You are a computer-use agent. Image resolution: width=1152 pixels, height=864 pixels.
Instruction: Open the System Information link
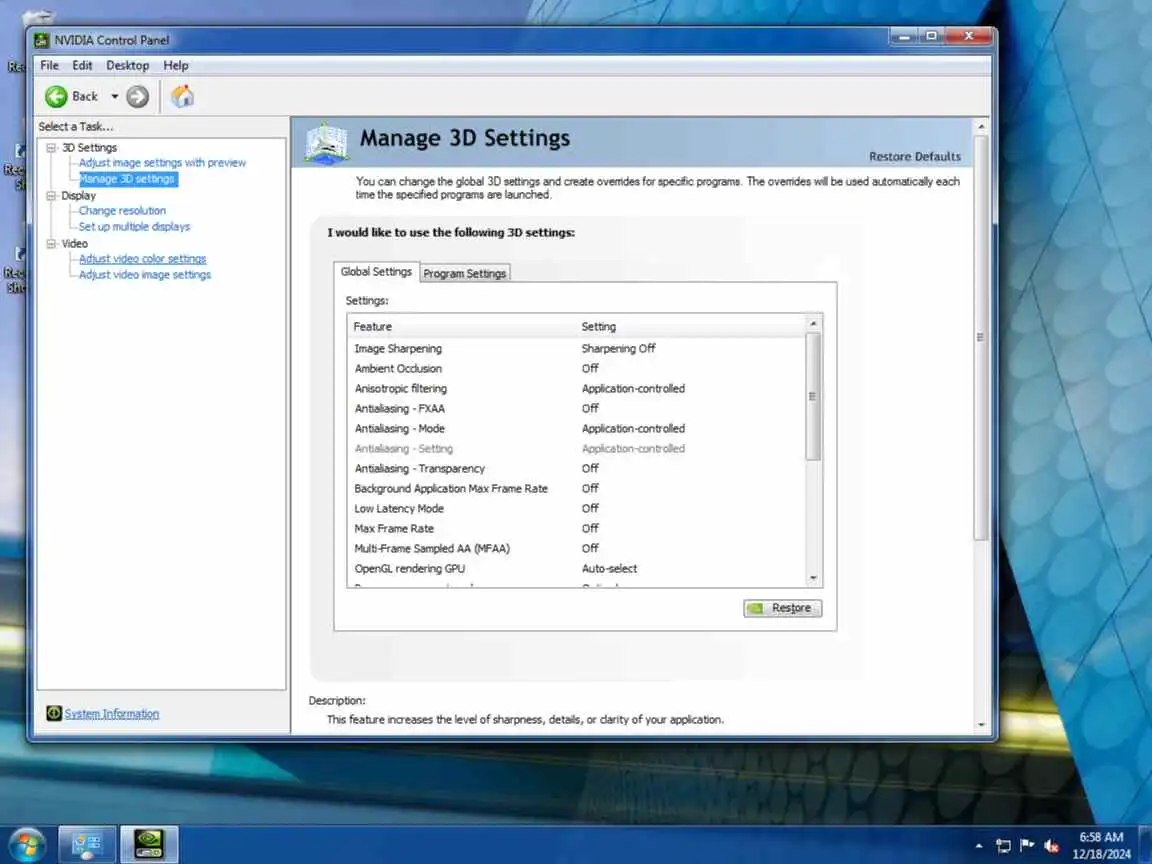pos(112,713)
